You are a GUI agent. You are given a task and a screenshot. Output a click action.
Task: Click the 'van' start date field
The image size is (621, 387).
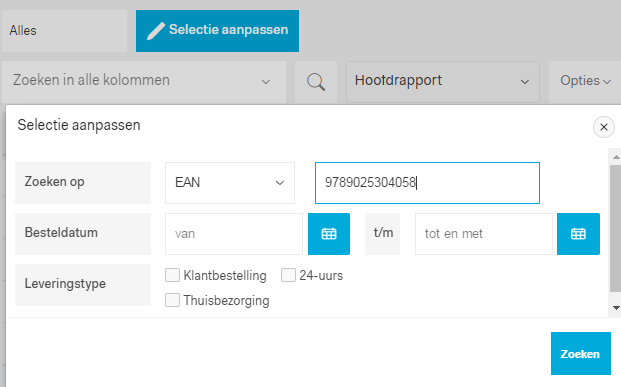234,234
